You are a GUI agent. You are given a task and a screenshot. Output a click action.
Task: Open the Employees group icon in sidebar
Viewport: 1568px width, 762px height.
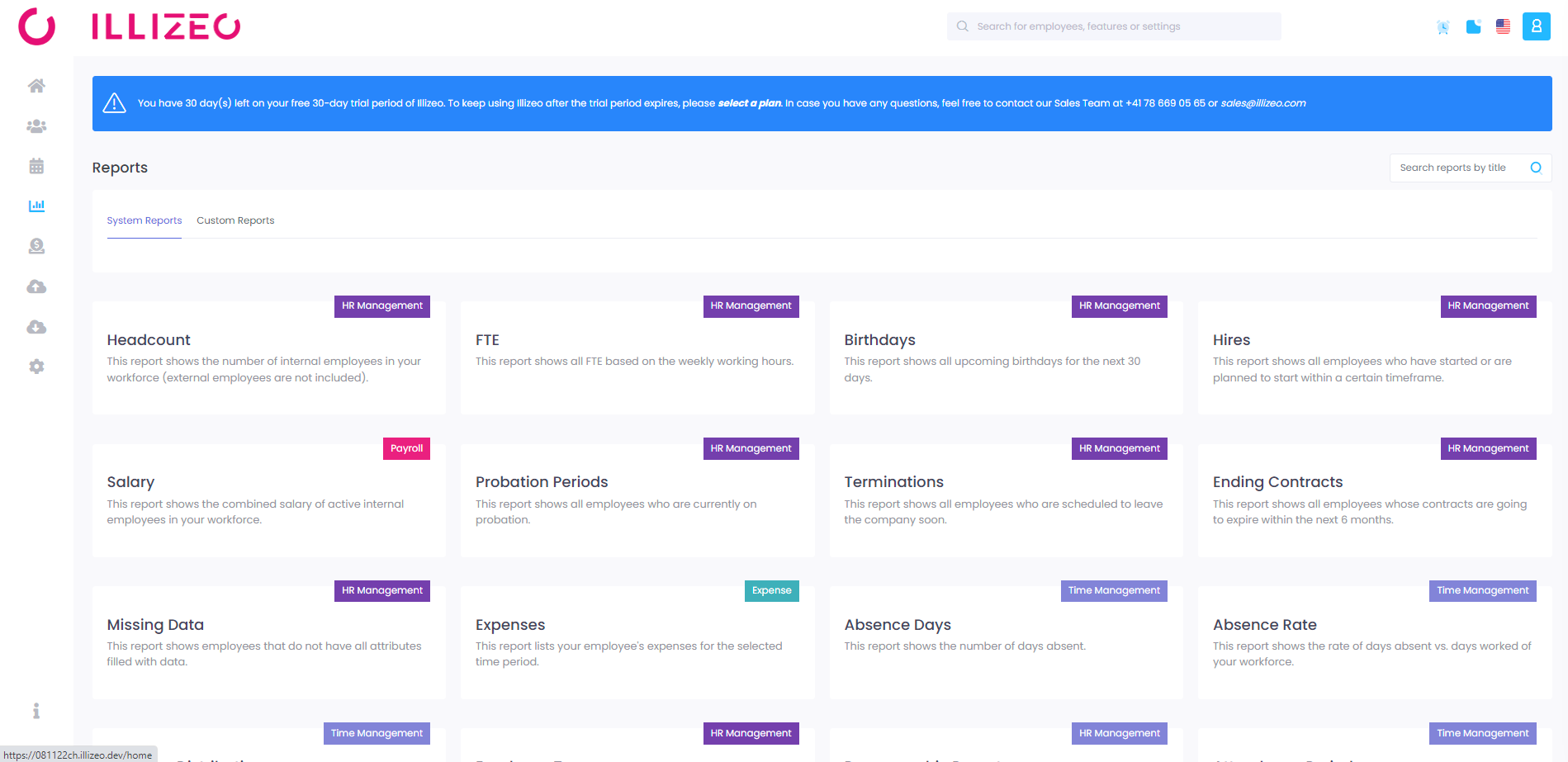coord(36,126)
